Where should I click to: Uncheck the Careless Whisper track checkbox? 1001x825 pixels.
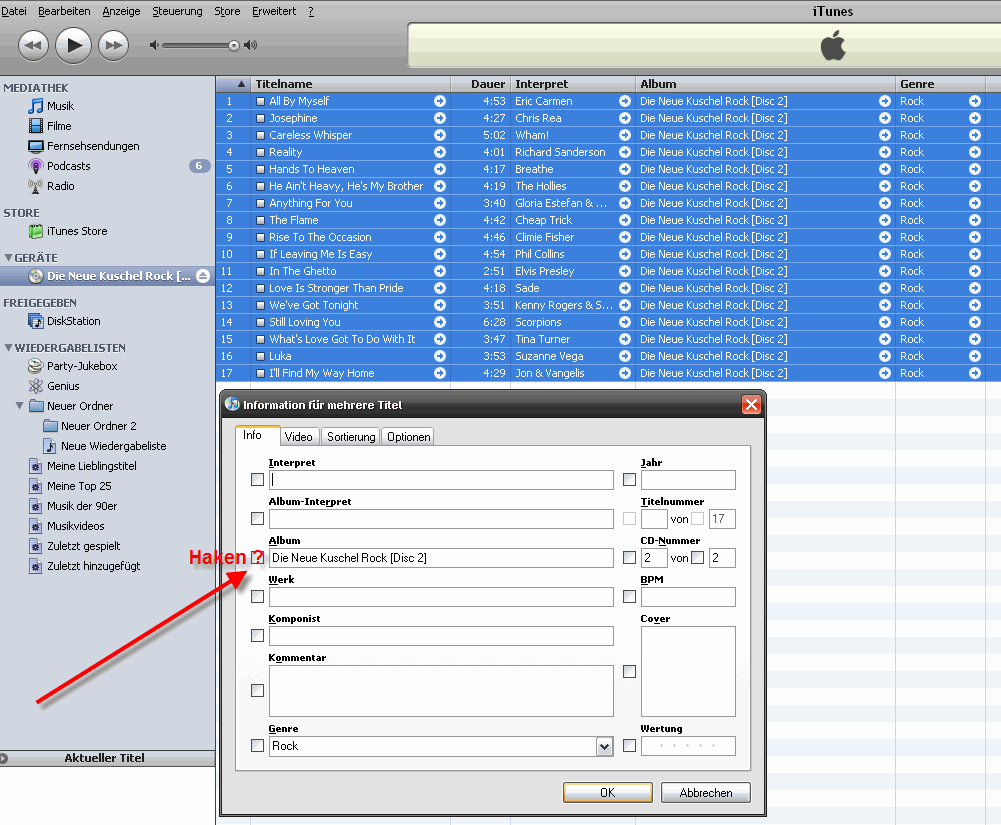click(x=260, y=135)
